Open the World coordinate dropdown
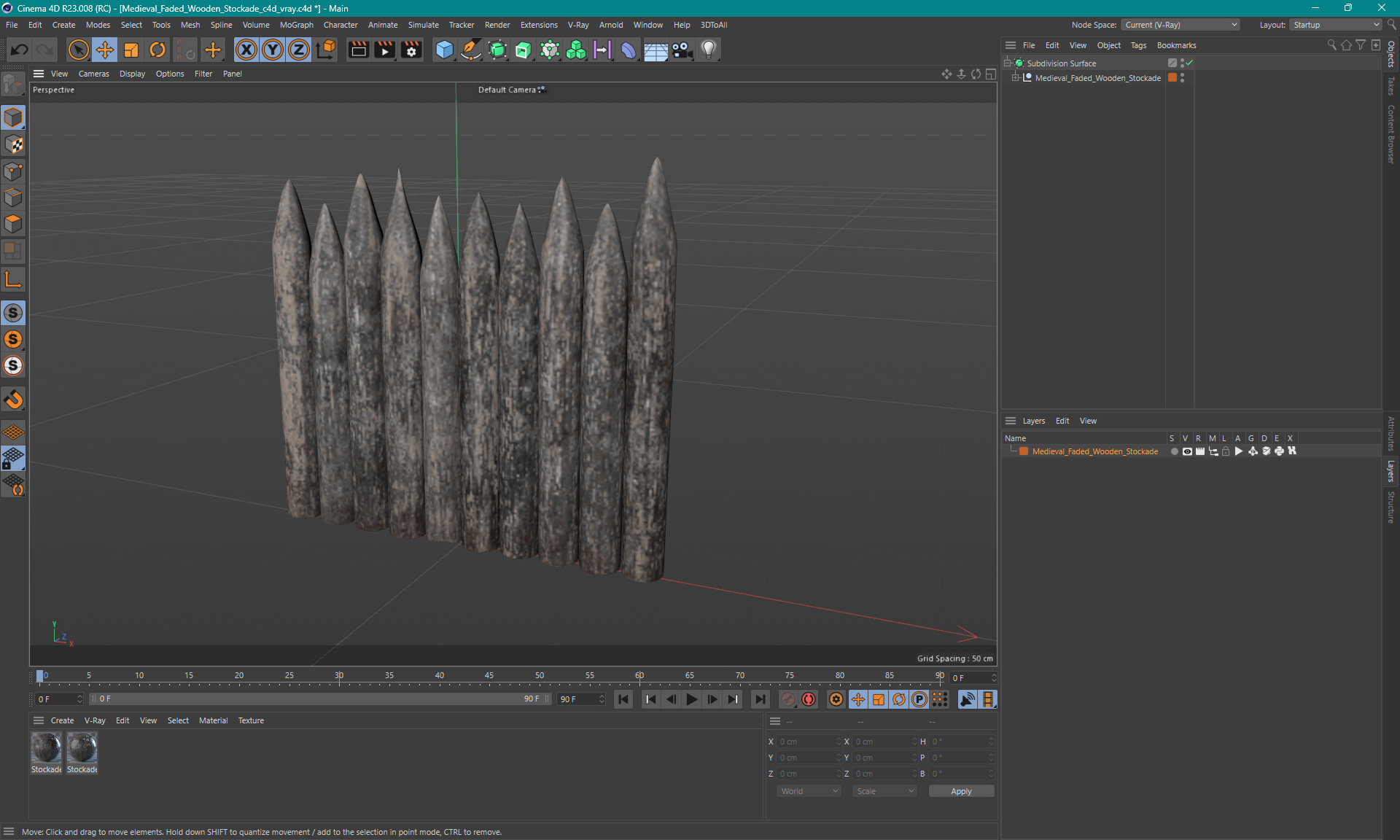 [809, 791]
